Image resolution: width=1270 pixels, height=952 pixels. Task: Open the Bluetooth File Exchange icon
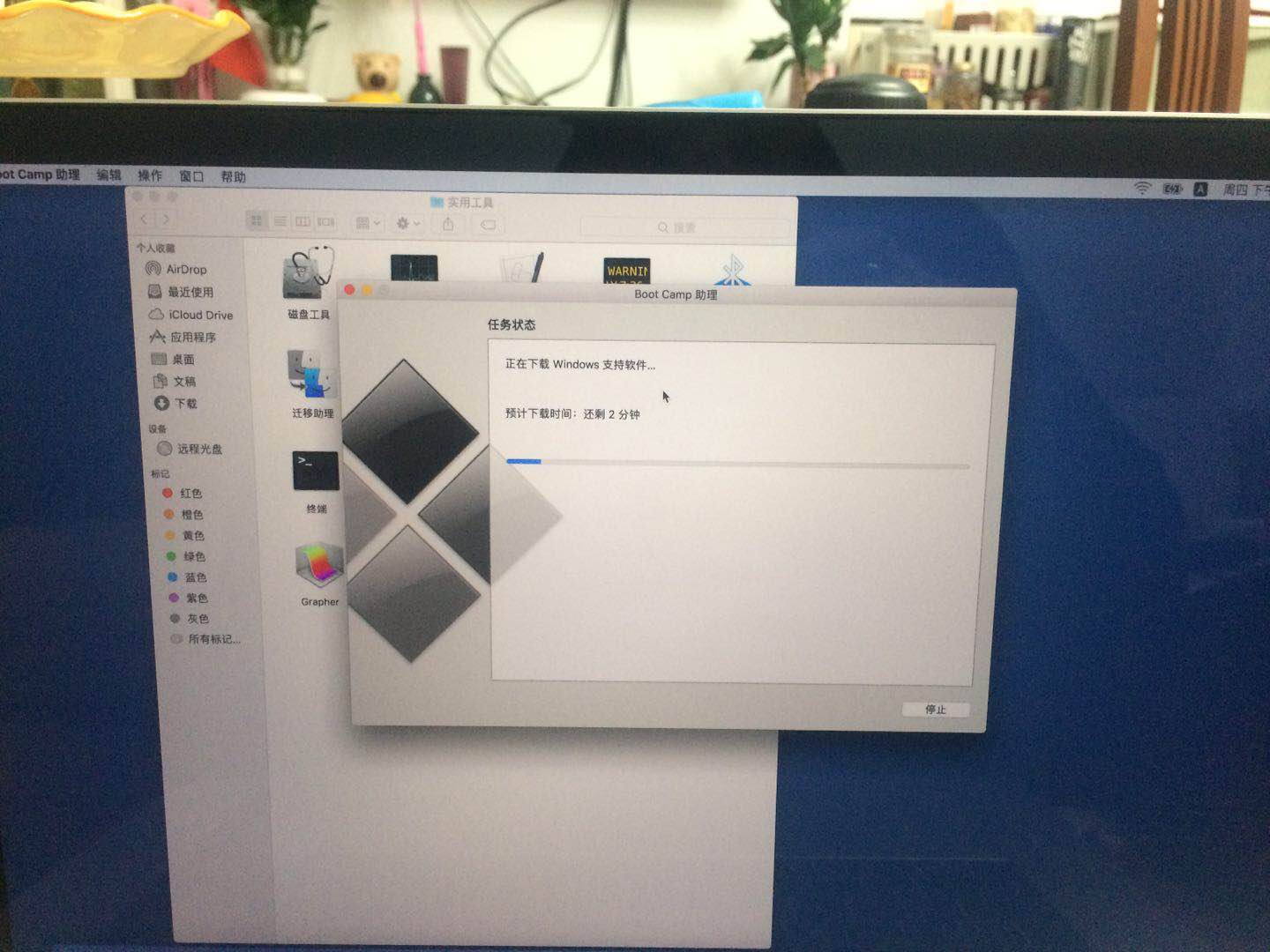click(733, 271)
